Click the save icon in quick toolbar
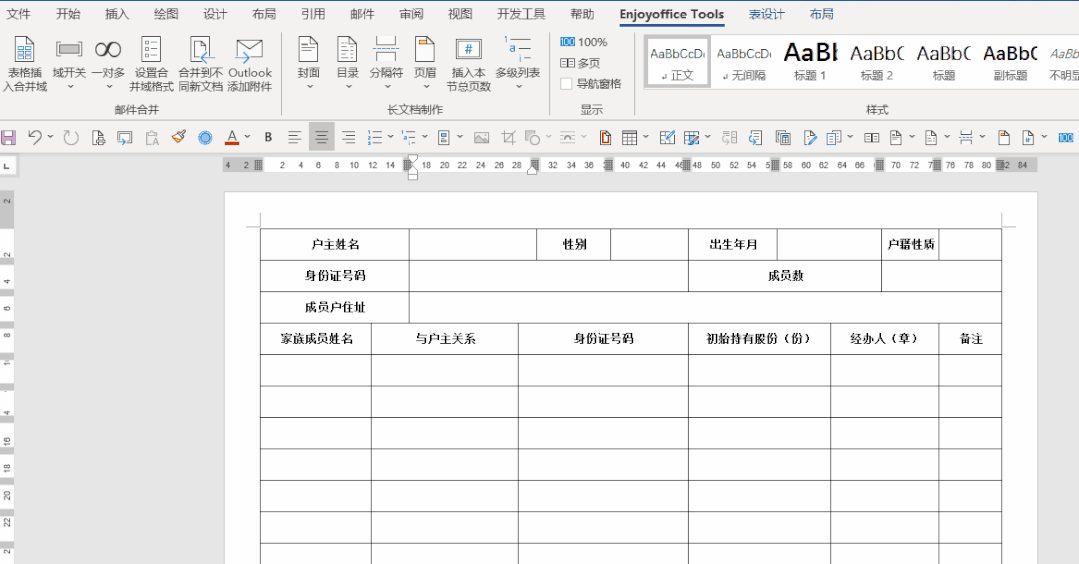Image resolution: width=1079 pixels, height=564 pixels. [x=8, y=138]
